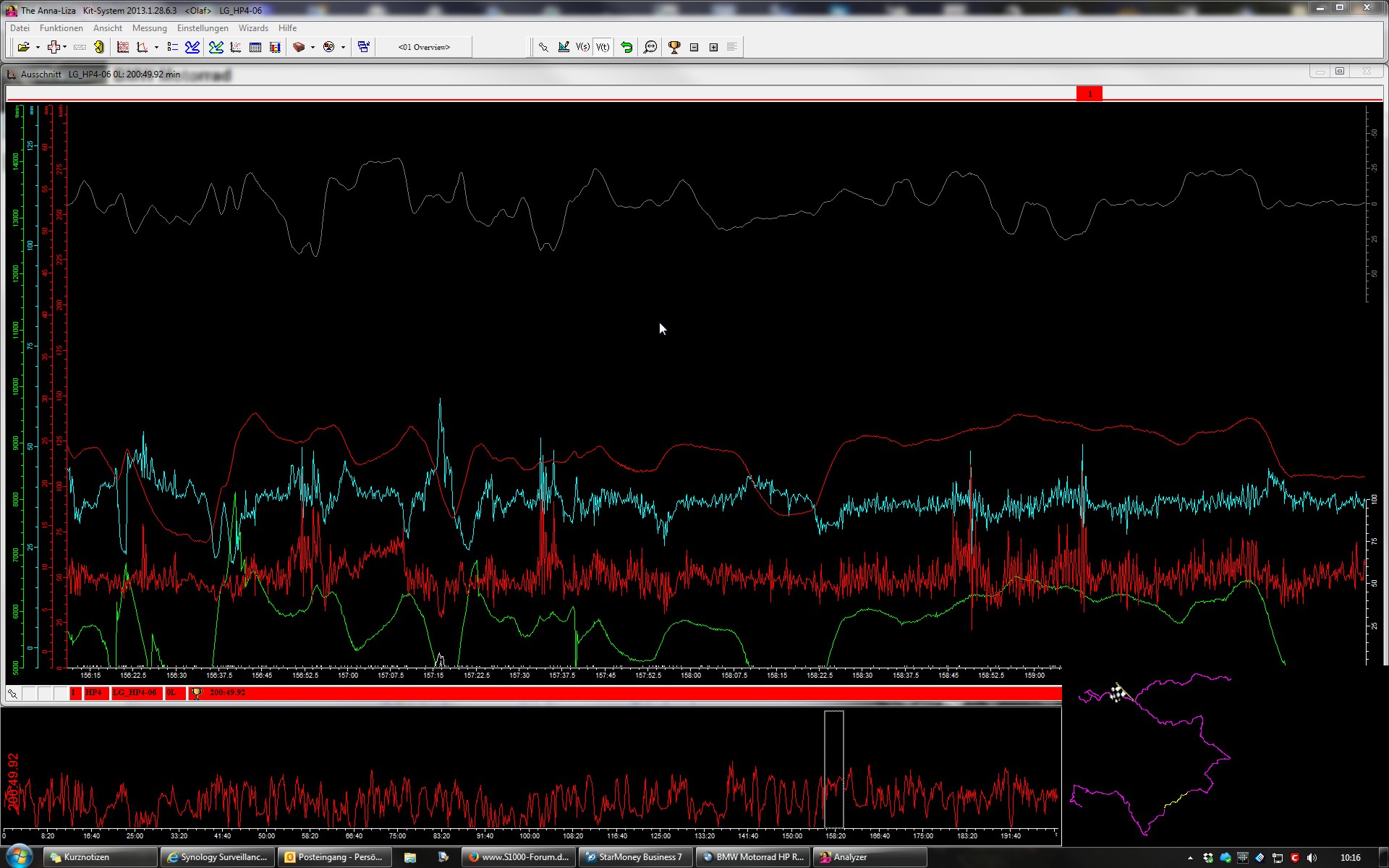Click the pin icon in toolbar
Viewport: 1389px width, 868px height.
543,47
